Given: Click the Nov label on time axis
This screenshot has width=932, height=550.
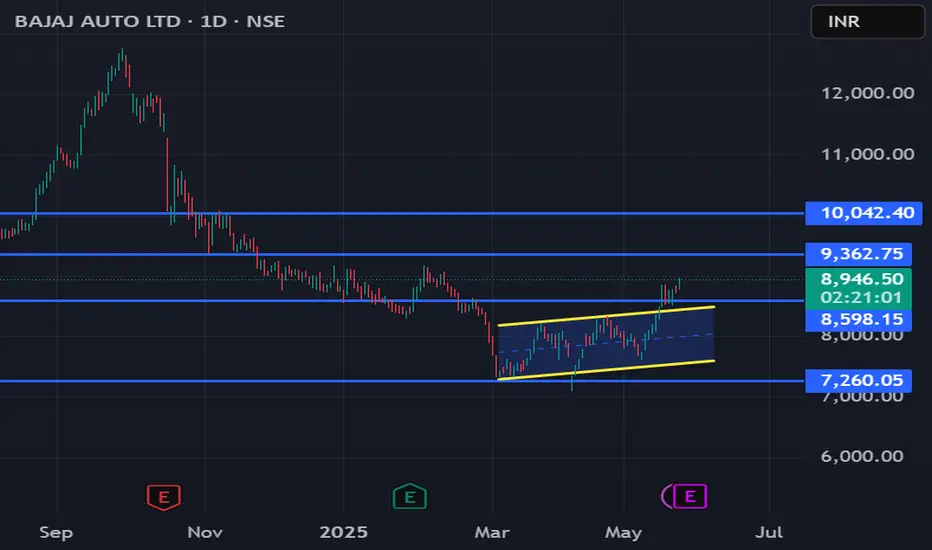Looking at the screenshot, I should point(205,532).
